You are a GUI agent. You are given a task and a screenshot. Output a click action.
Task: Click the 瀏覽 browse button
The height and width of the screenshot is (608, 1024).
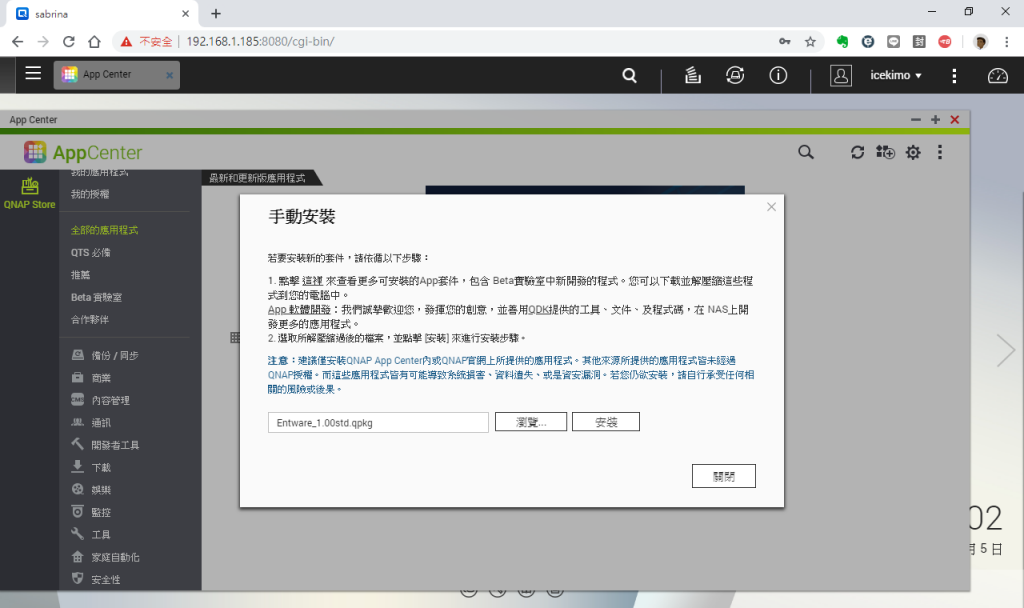point(531,422)
